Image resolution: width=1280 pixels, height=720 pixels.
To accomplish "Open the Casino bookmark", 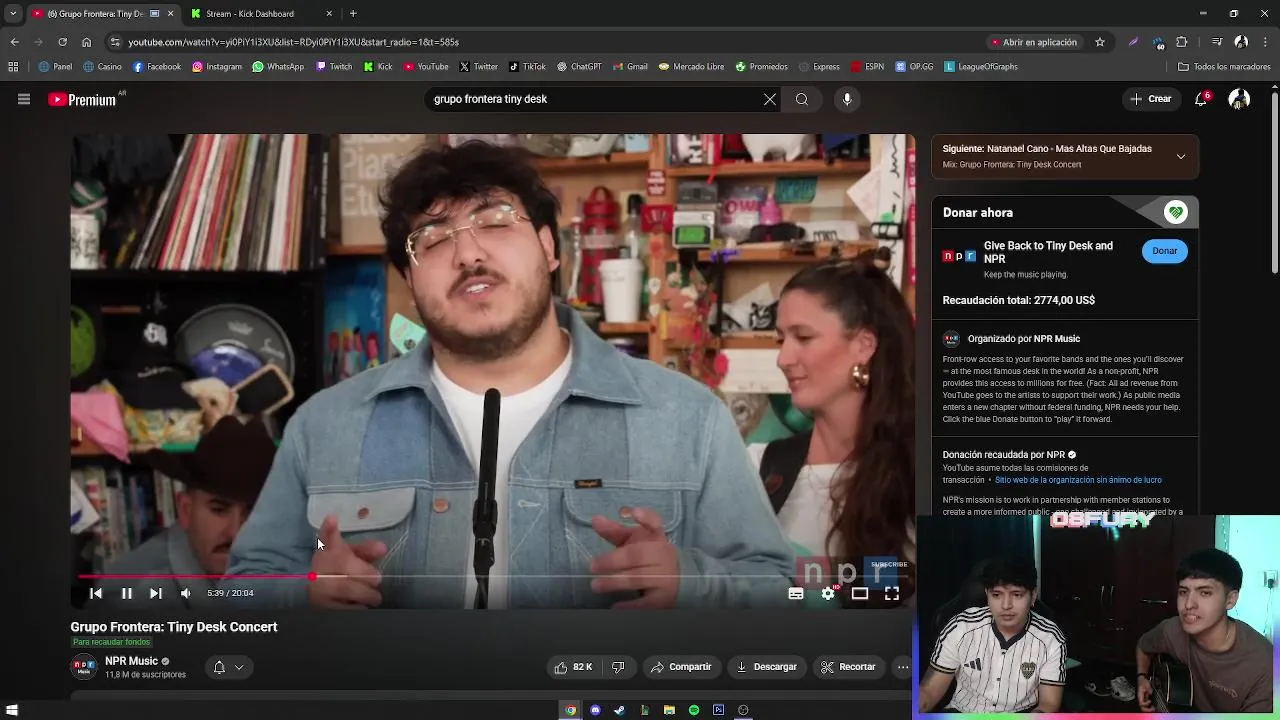I will pyautogui.click(x=103, y=67).
